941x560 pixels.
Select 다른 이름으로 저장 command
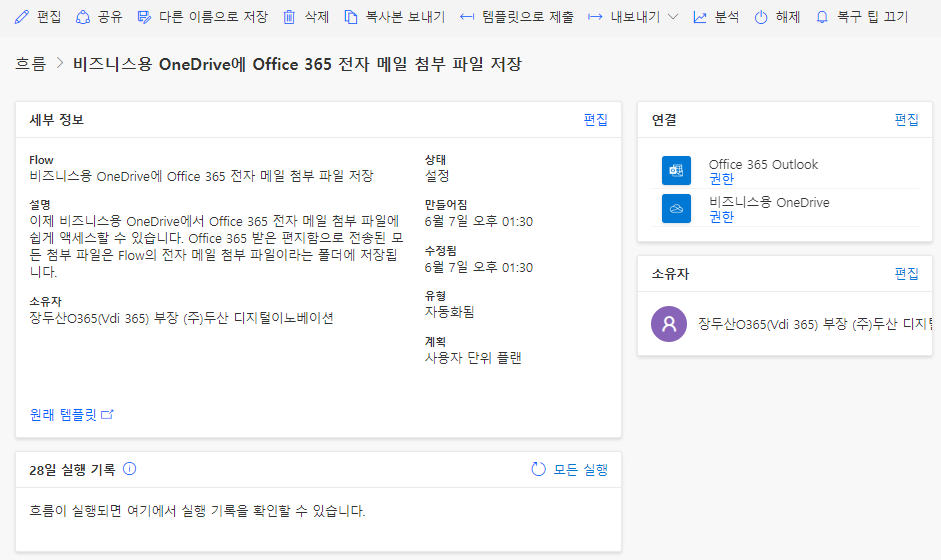coord(213,17)
